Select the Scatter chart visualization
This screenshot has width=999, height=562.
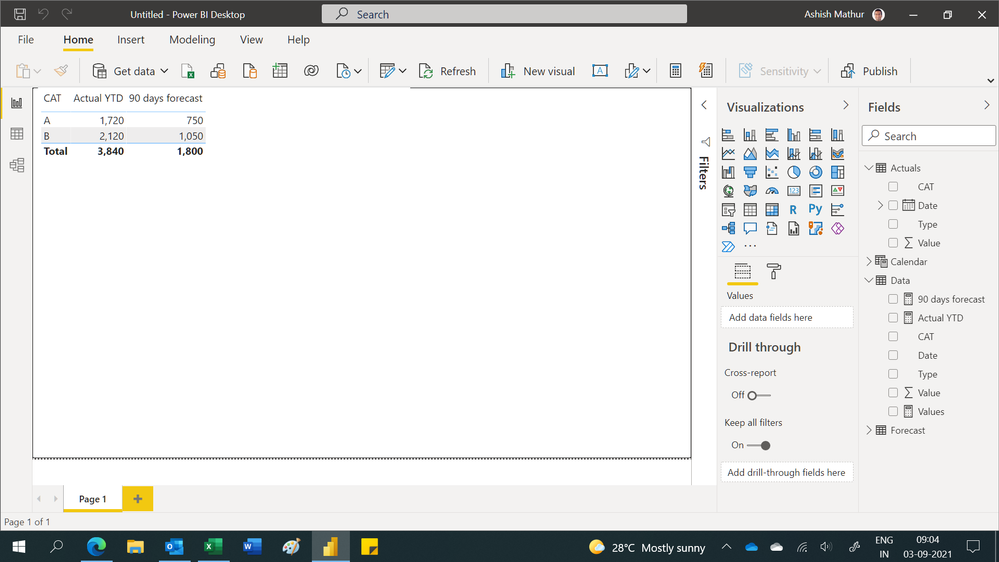tap(772, 172)
